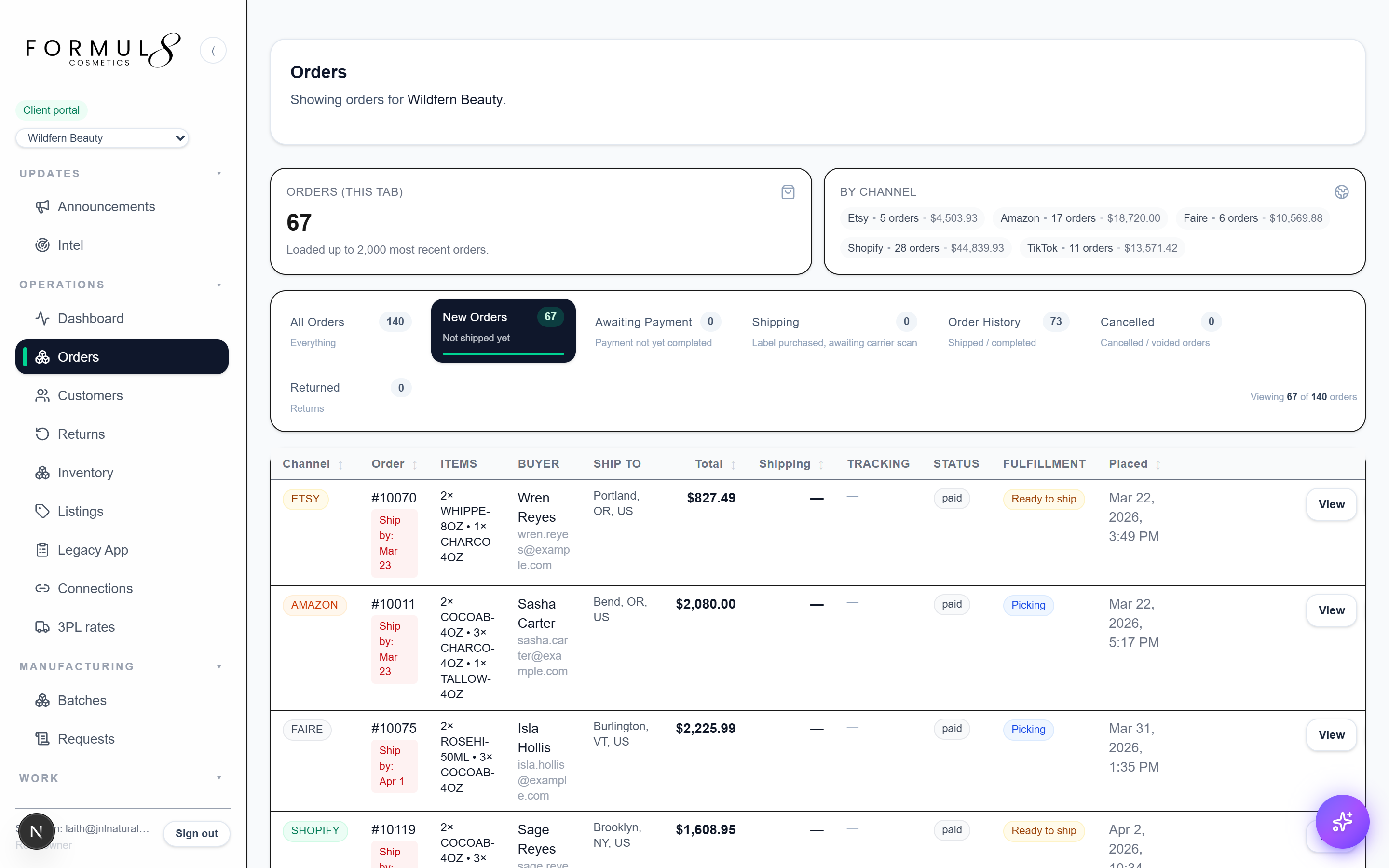Click the By Channel chart icon
This screenshot has height=868, width=1389.
click(1341, 192)
